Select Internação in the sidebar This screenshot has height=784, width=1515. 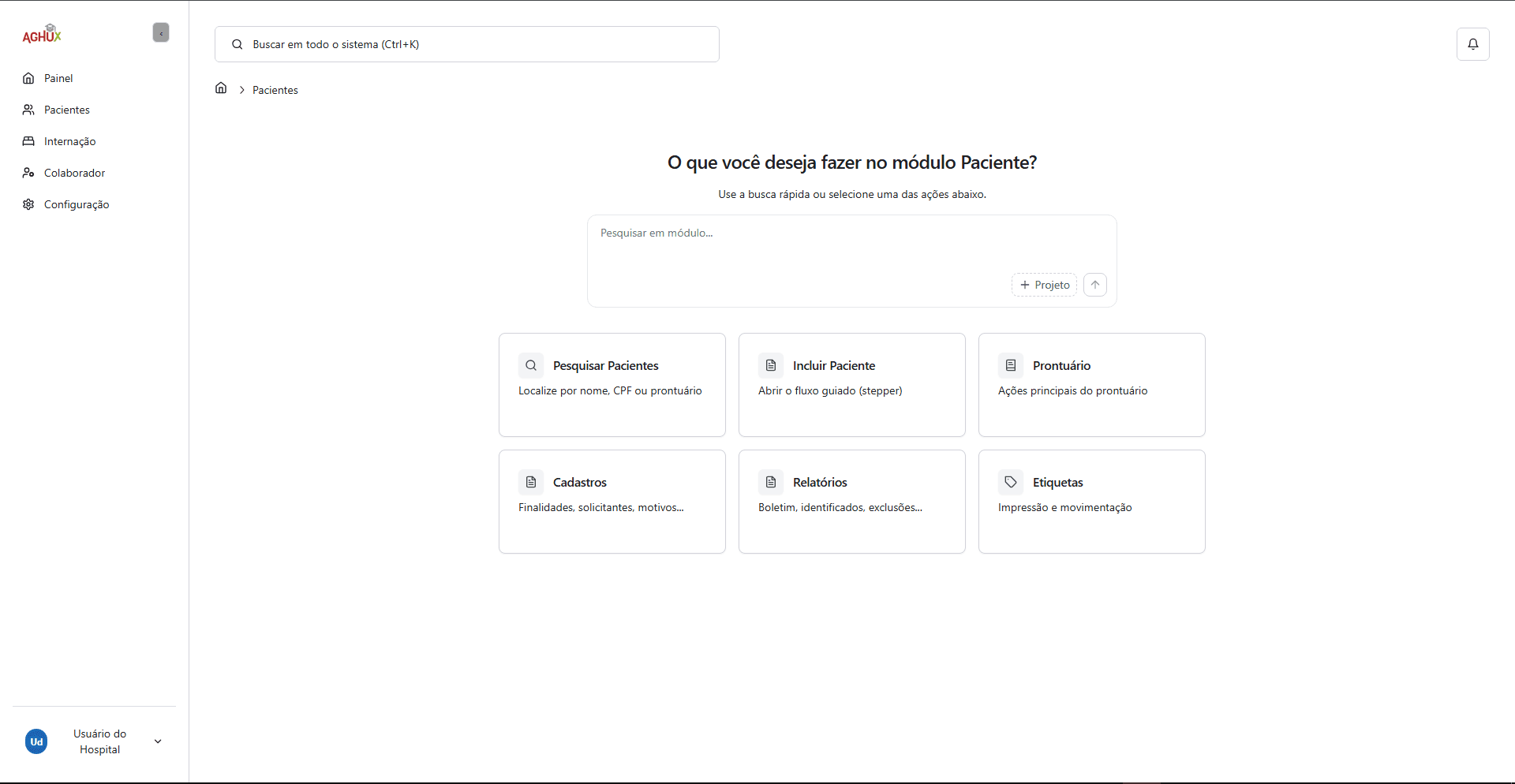click(x=69, y=141)
